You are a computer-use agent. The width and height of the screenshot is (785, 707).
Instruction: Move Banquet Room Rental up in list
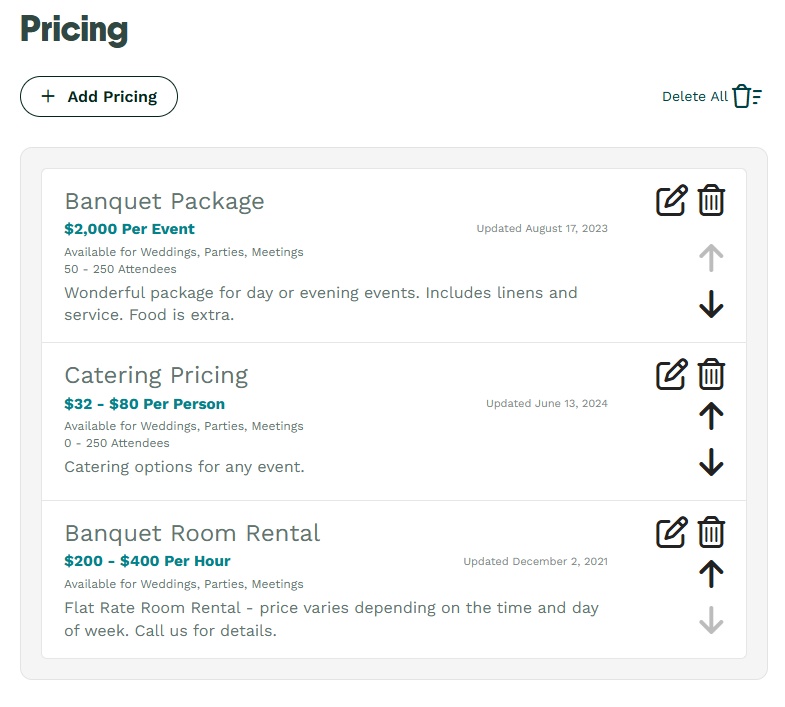pyautogui.click(x=711, y=574)
